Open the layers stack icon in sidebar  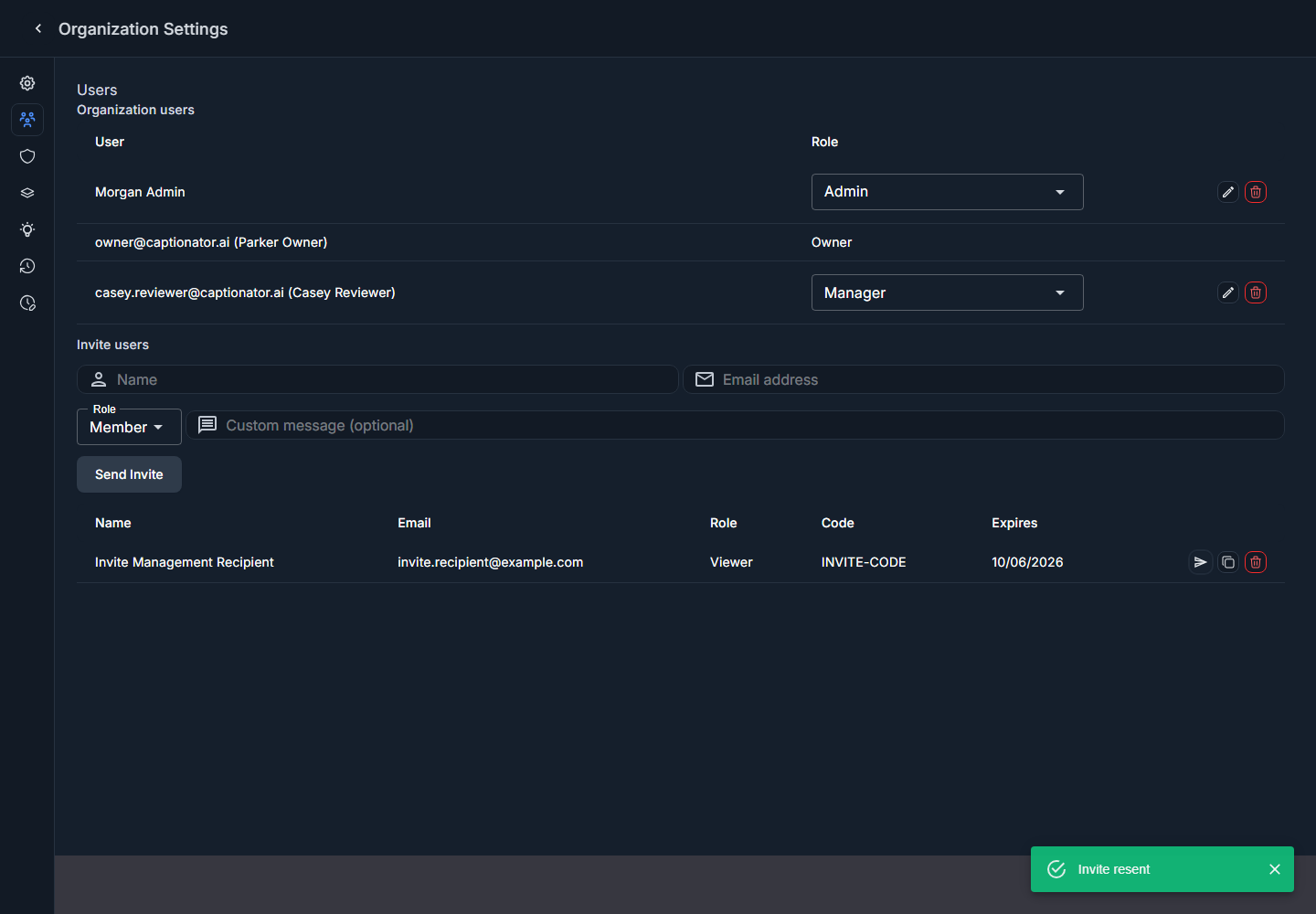(x=27, y=193)
